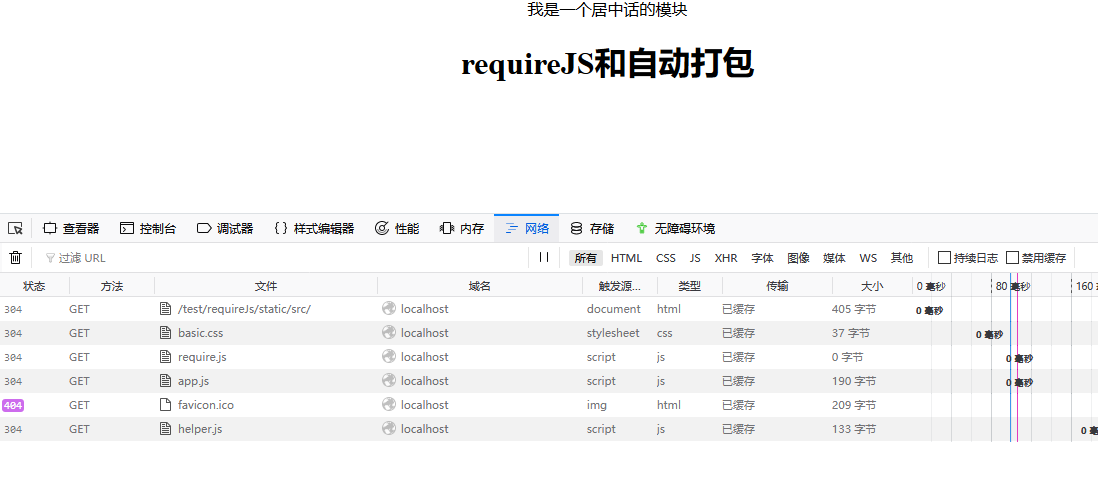Select the basic.css request row
Viewport: 1098px width, 477px height.
[549, 333]
